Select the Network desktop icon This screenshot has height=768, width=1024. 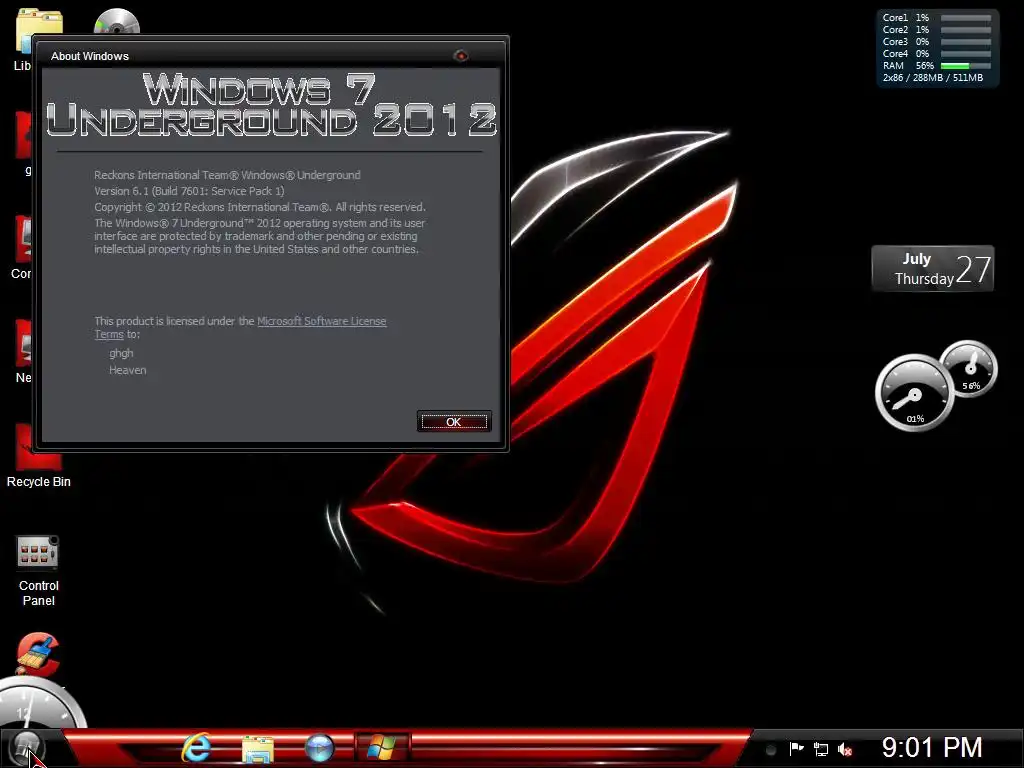click(24, 351)
